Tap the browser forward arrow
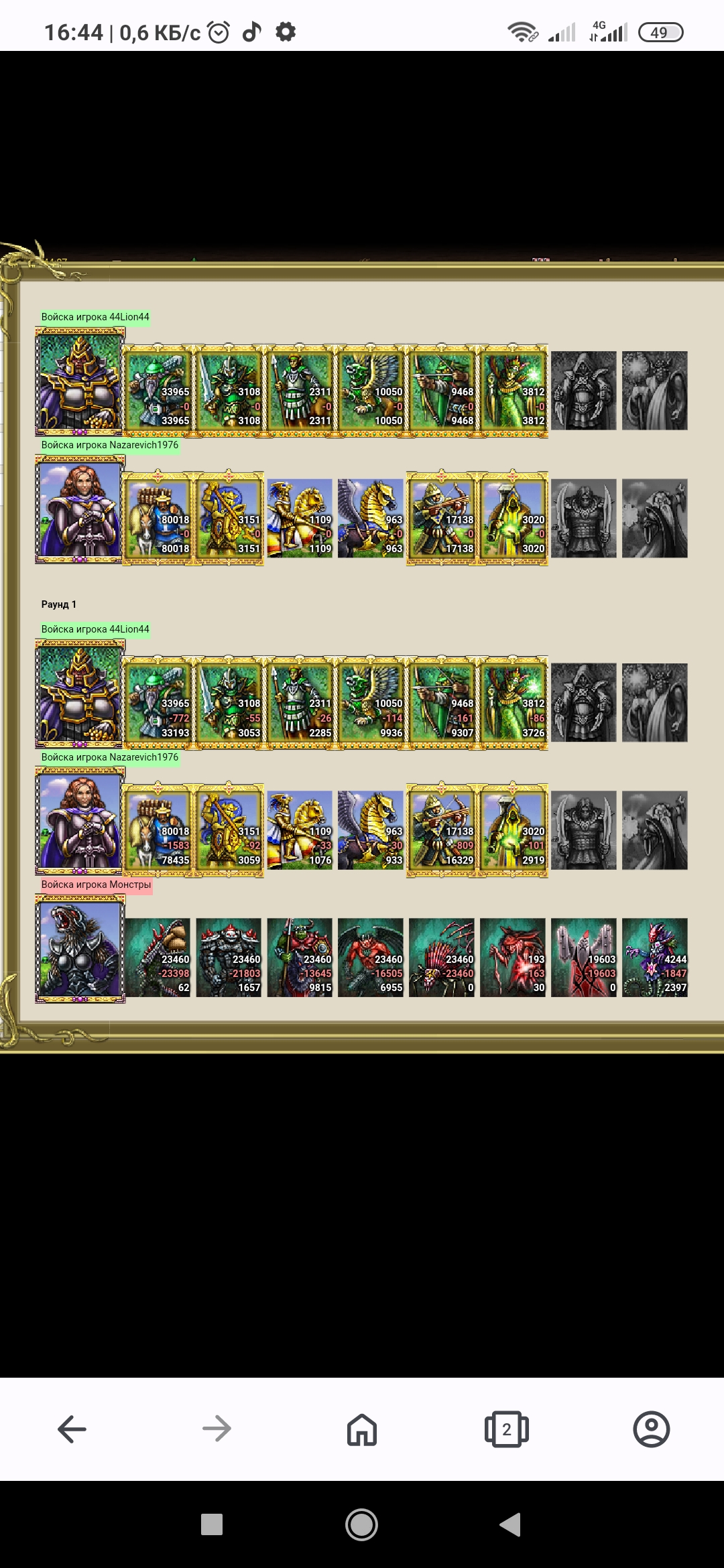 (x=217, y=1429)
